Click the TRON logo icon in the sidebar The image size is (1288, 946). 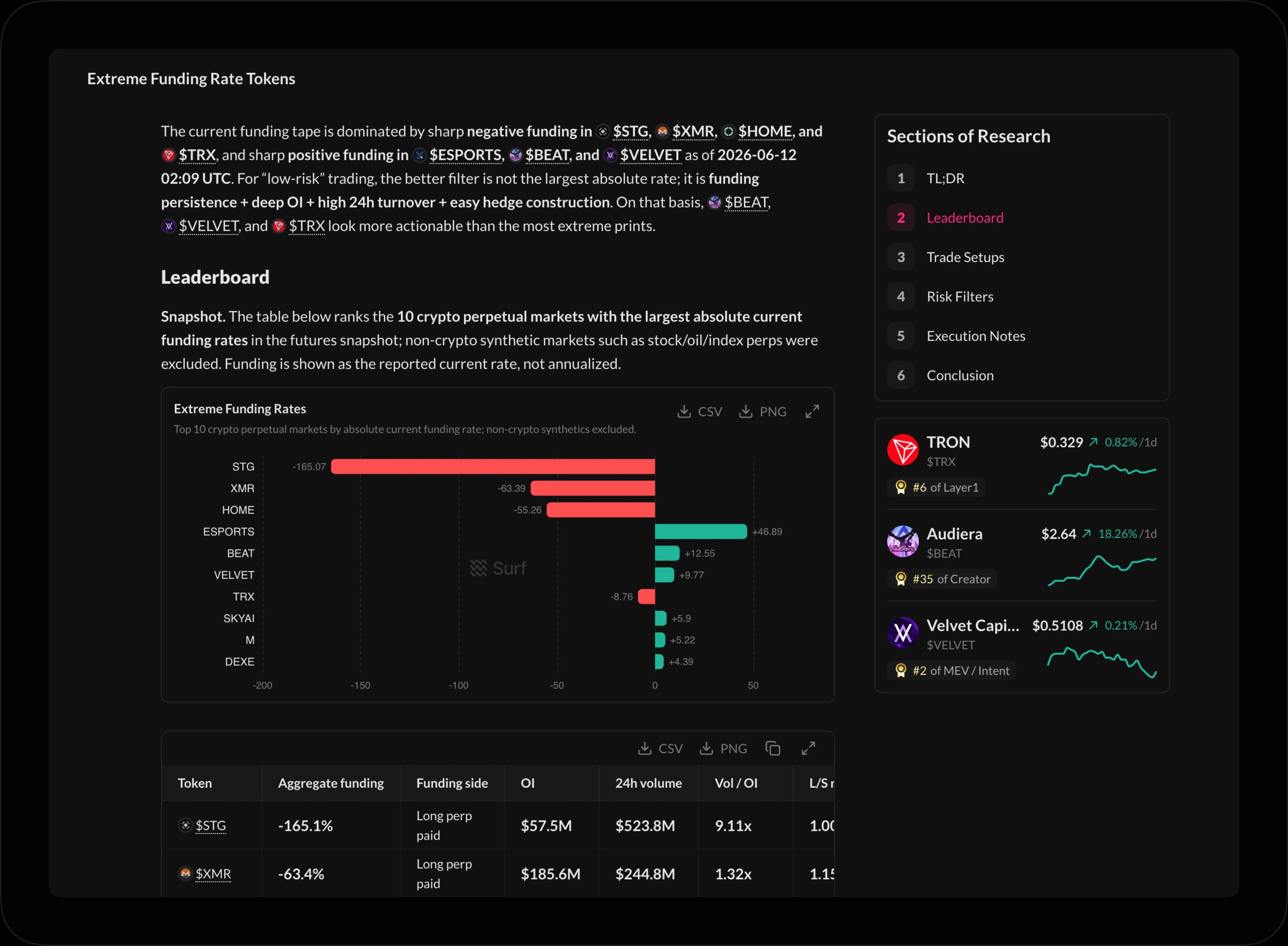[x=903, y=449]
